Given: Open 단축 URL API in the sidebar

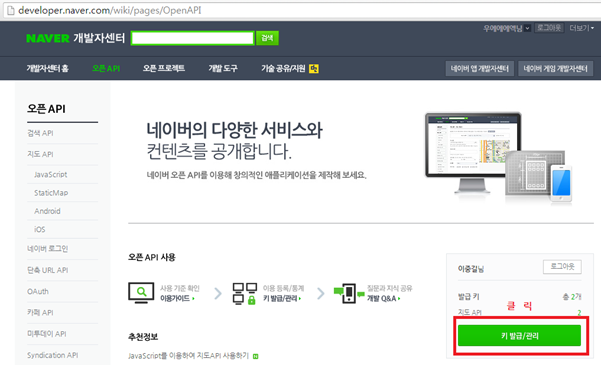Looking at the screenshot, I should pyautogui.click(x=48, y=270).
